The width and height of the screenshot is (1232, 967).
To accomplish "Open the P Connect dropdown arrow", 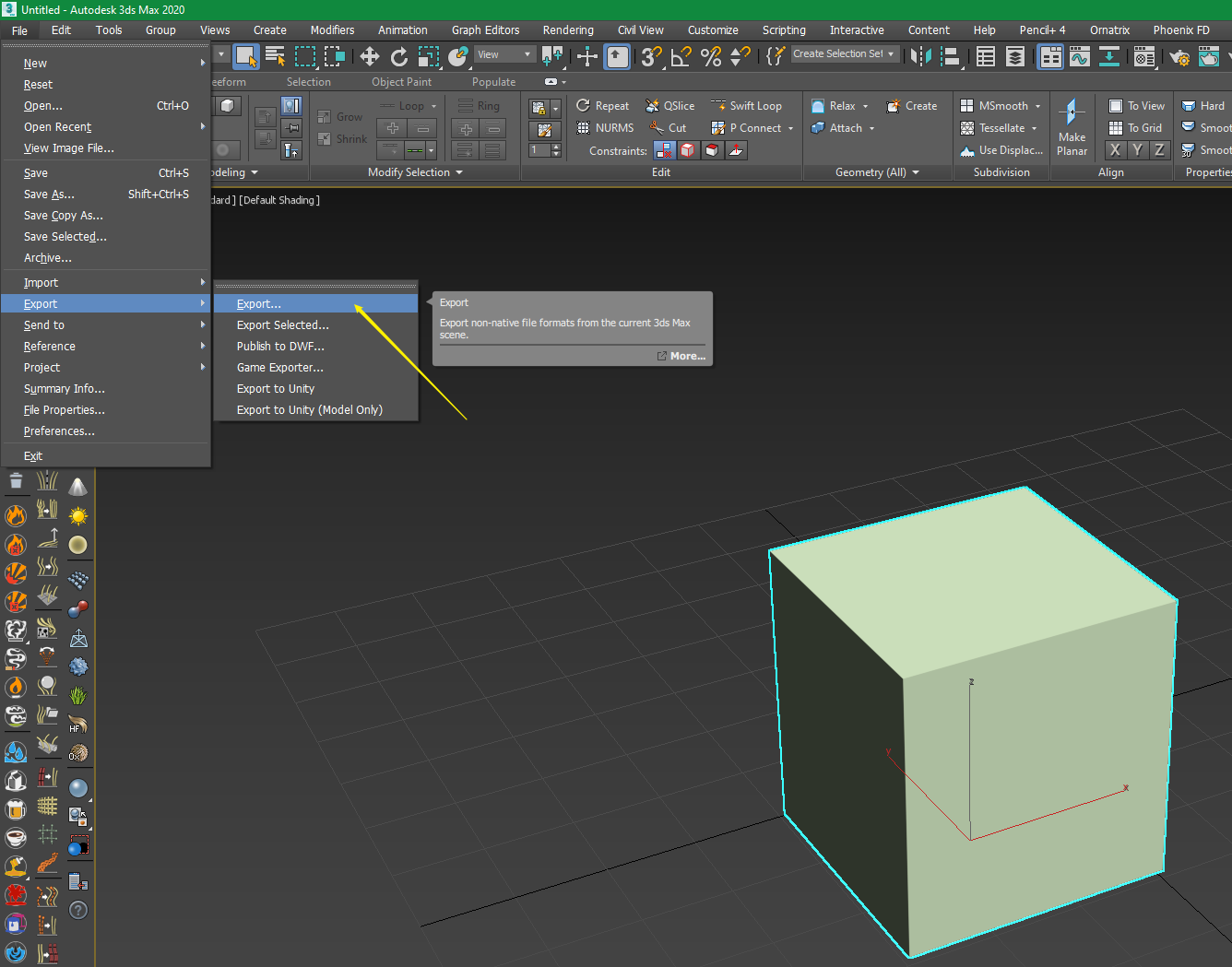I will tap(791, 128).
